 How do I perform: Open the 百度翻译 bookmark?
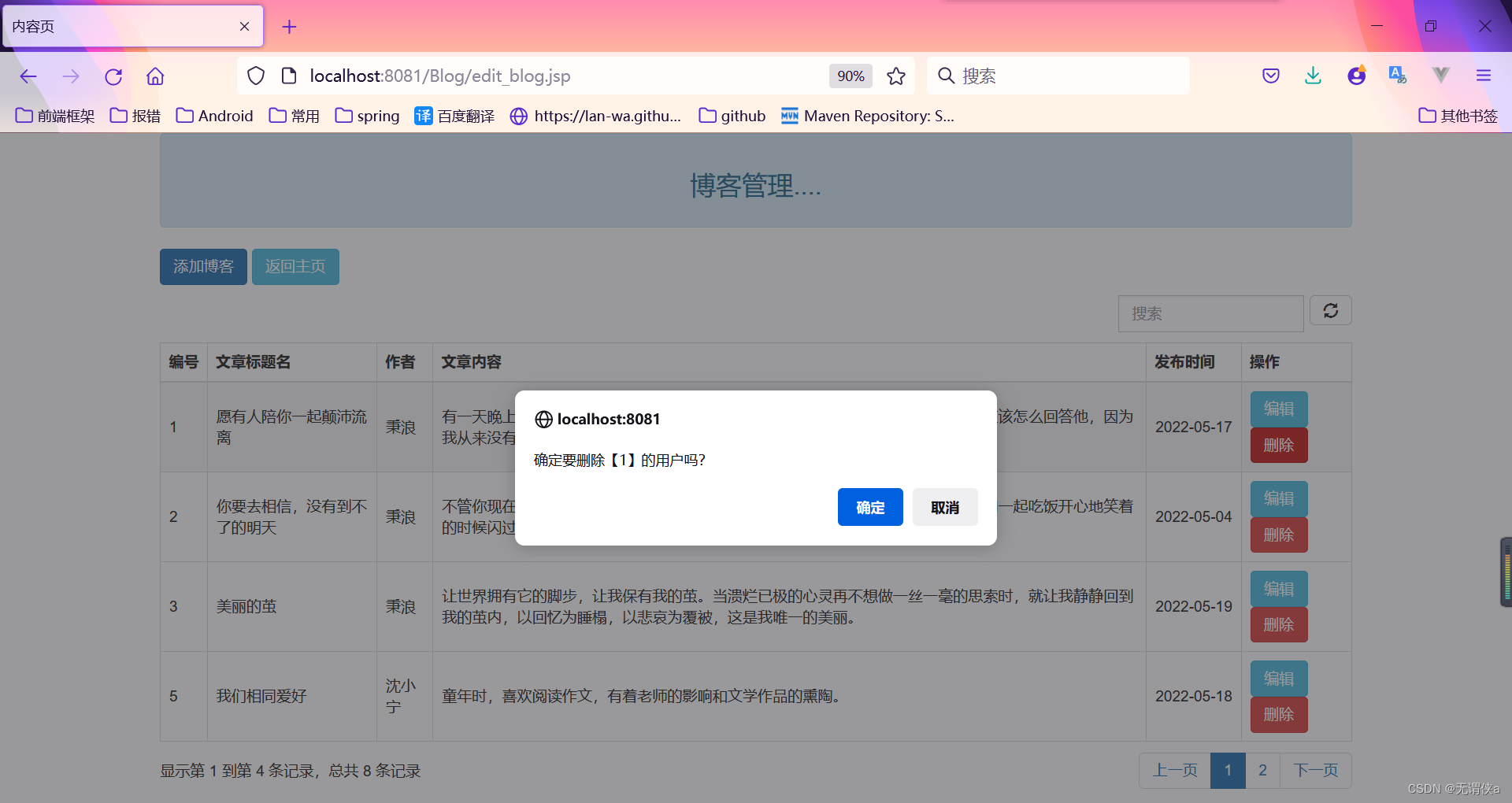click(454, 116)
